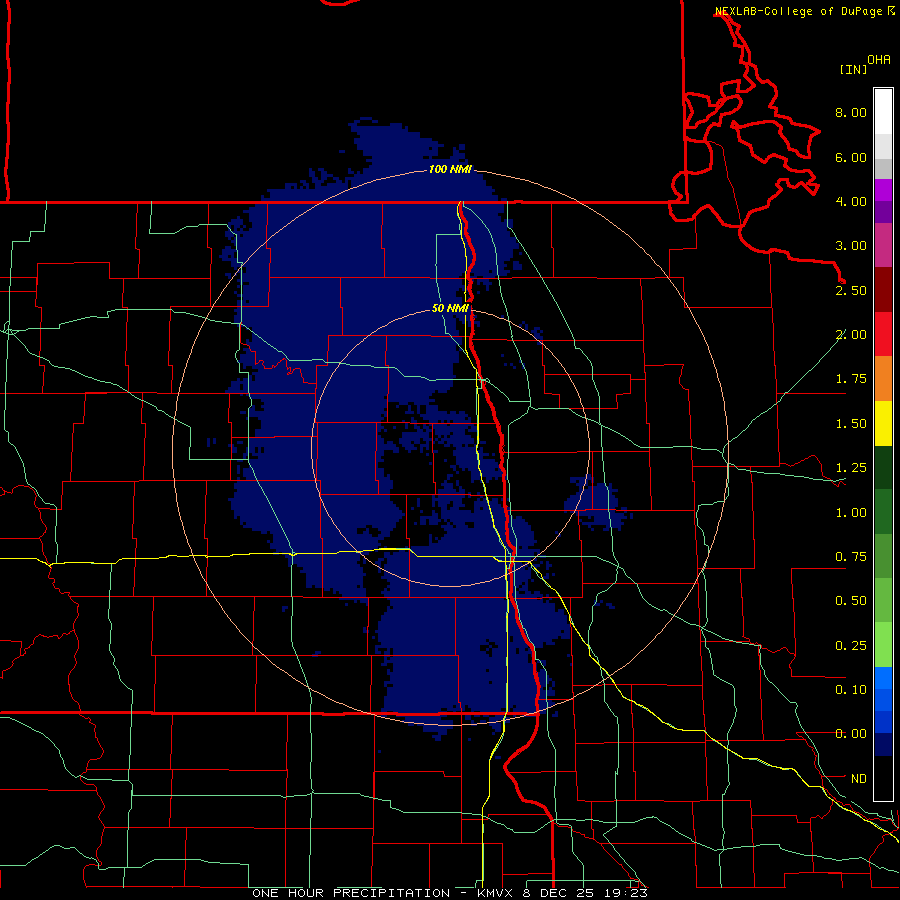Image resolution: width=900 pixels, height=900 pixels.
Task: Click the 50 NMI range ring label
Action: [450, 309]
